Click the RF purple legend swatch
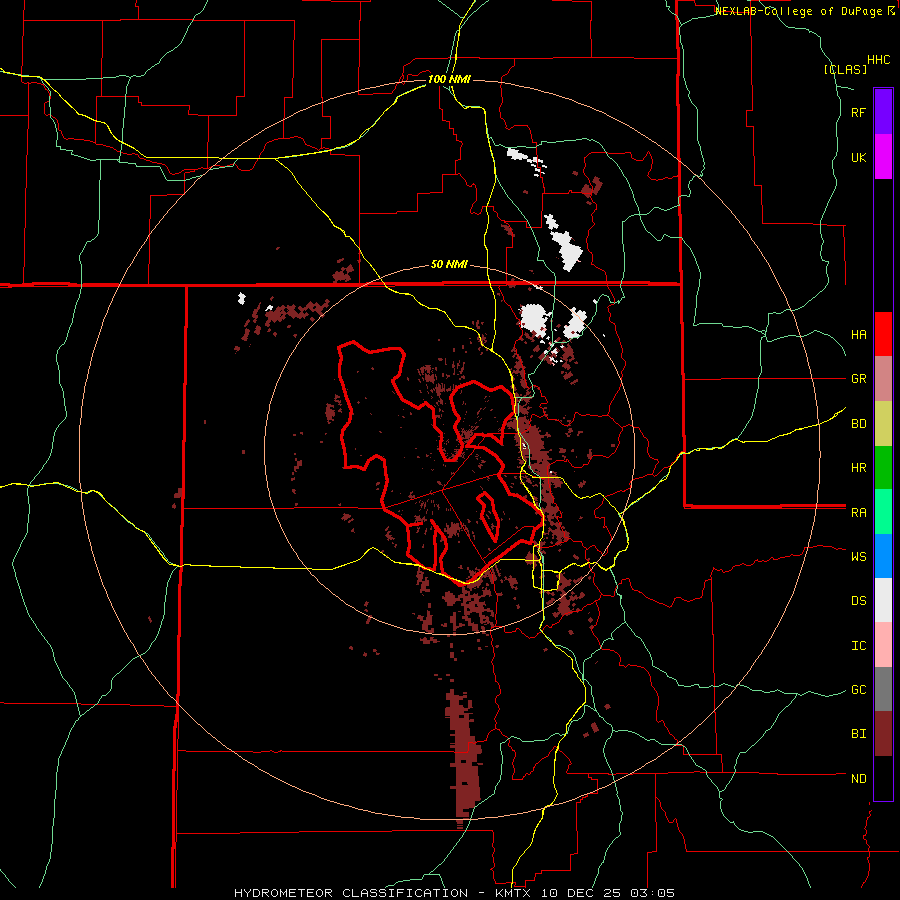This screenshot has width=900, height=900. 883,112
